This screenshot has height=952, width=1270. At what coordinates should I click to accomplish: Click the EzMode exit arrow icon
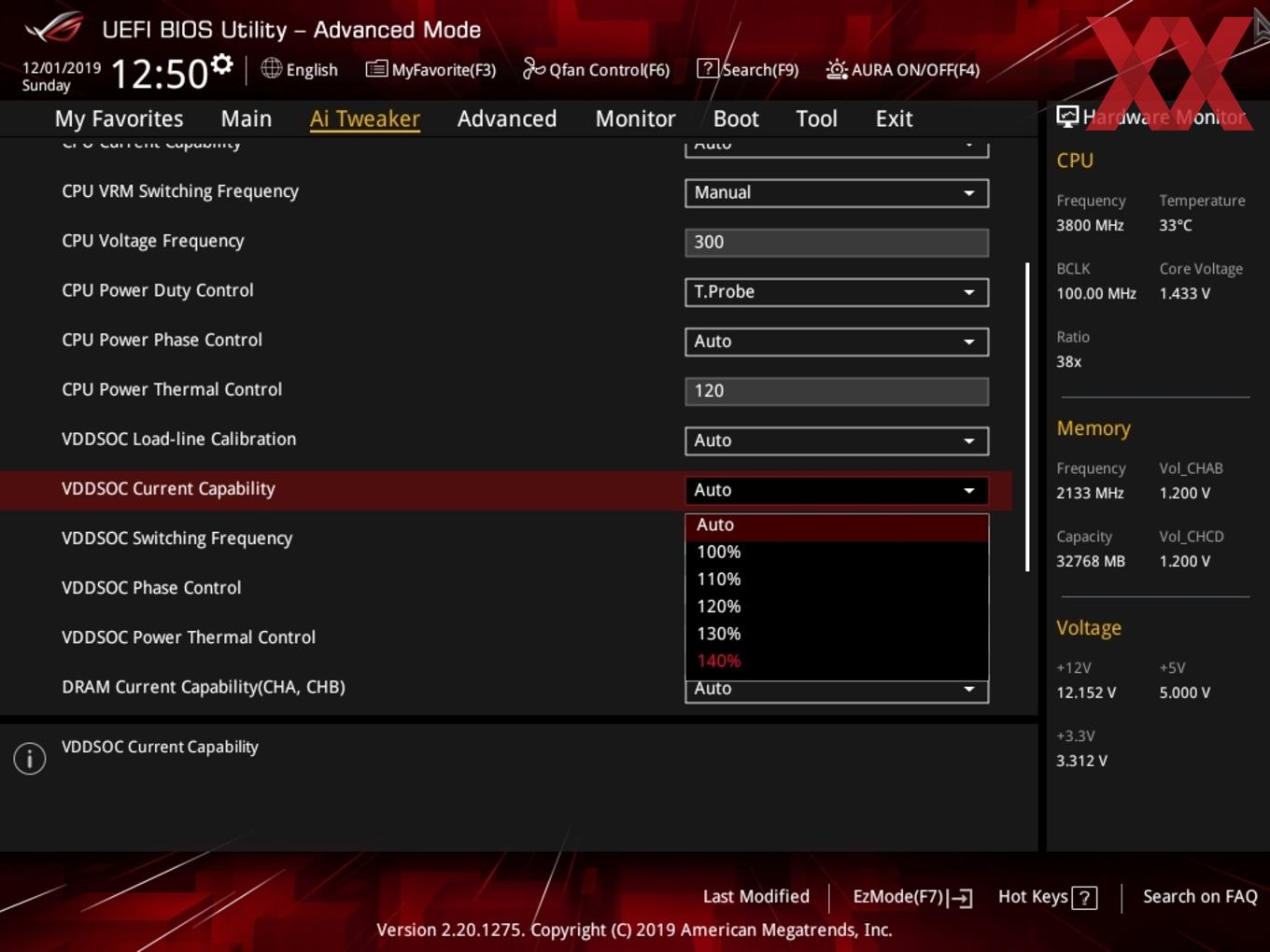960,898
